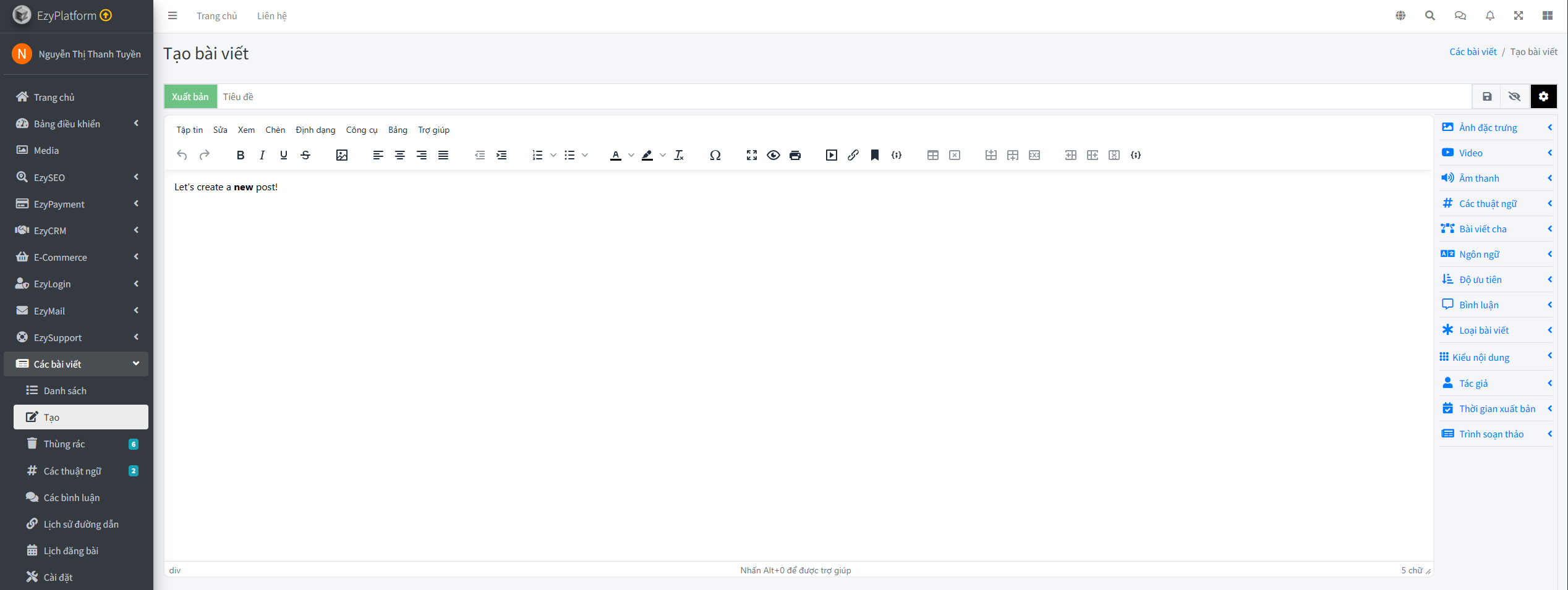Screen dimensions: 1568x590
Task: Toggle the sidebar with hamburger icon
Action: tap(173, 16)
